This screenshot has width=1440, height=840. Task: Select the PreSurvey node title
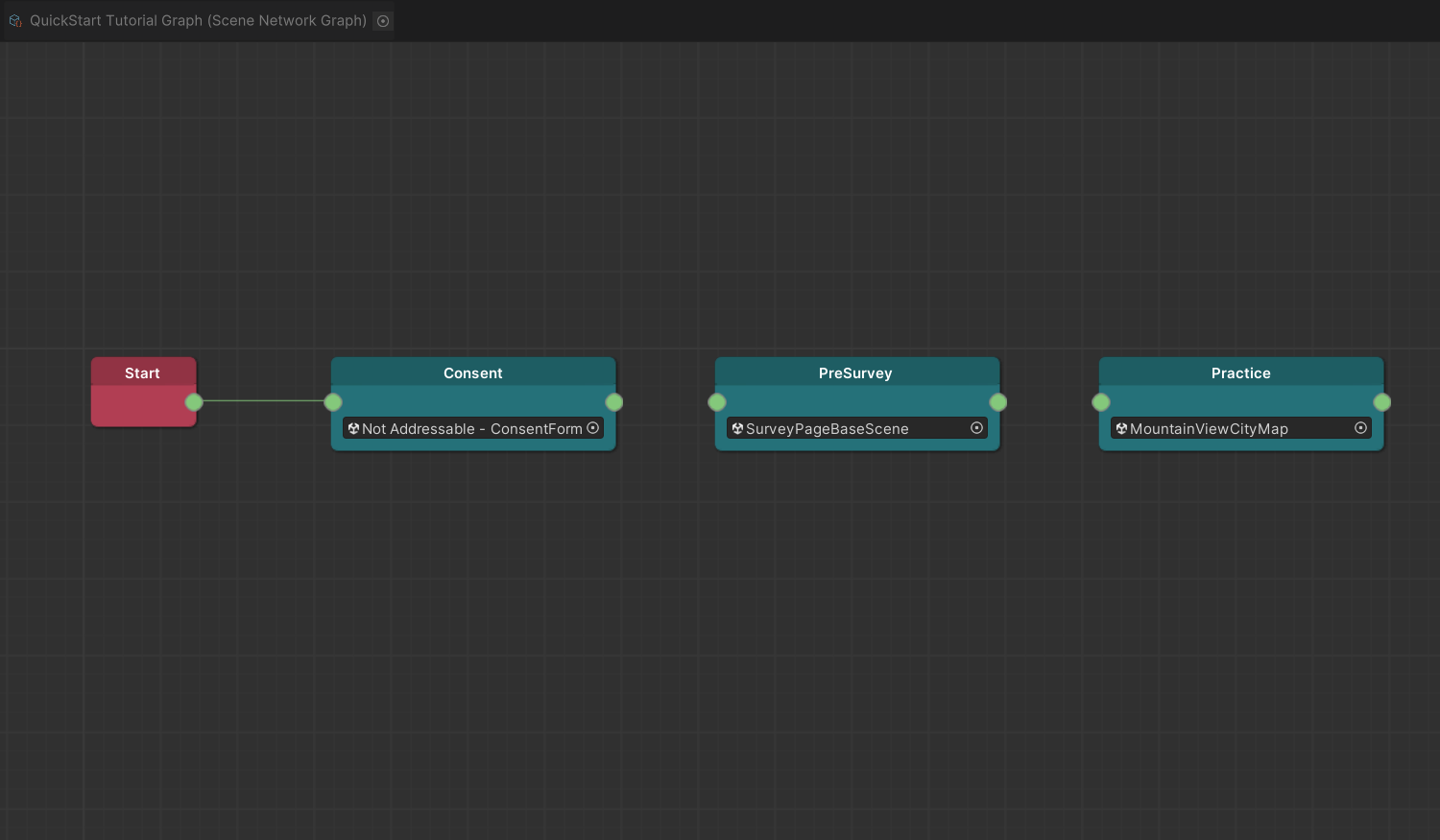(855, 373)
